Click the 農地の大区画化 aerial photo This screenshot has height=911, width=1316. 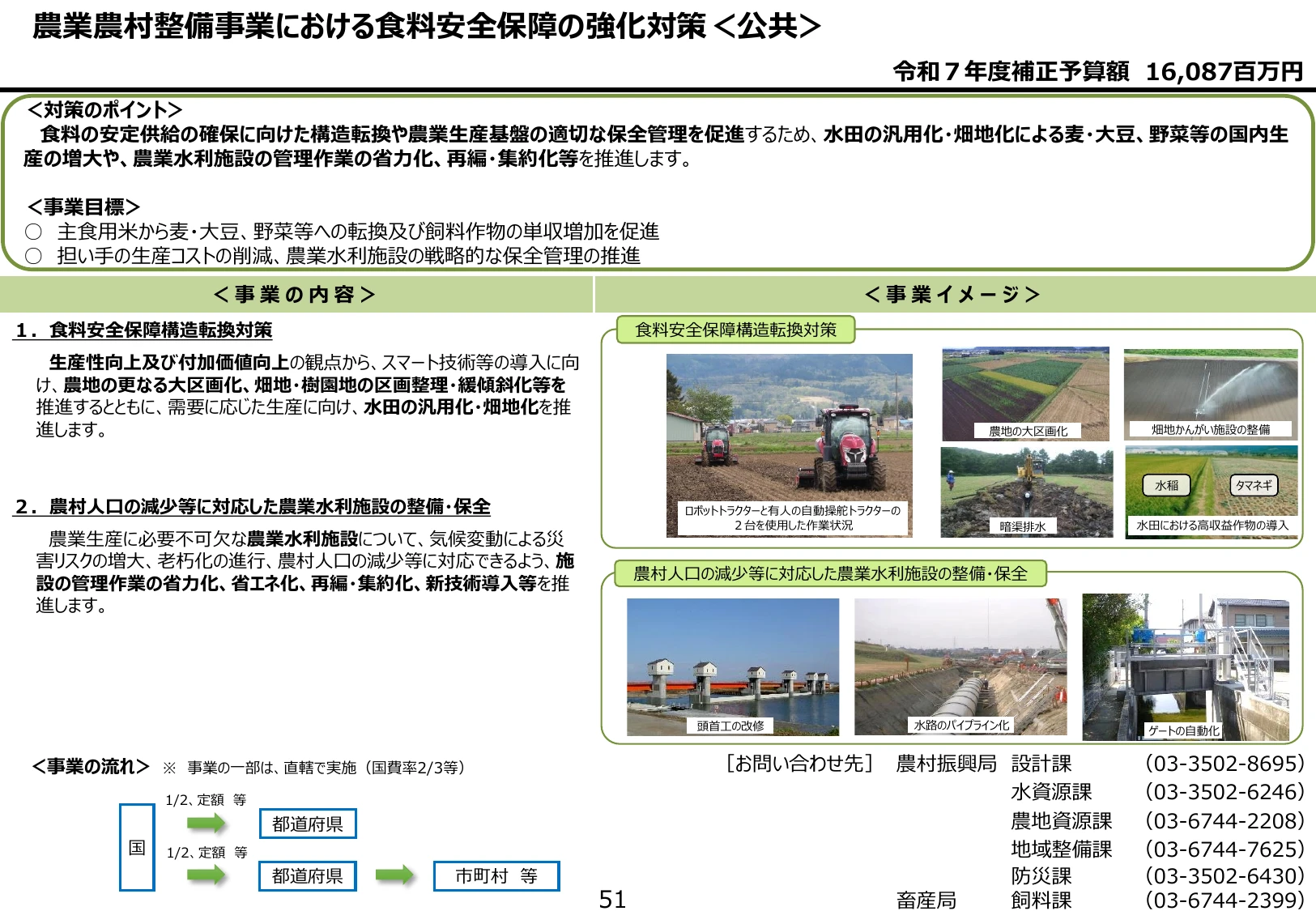(x=1025, y=394)
